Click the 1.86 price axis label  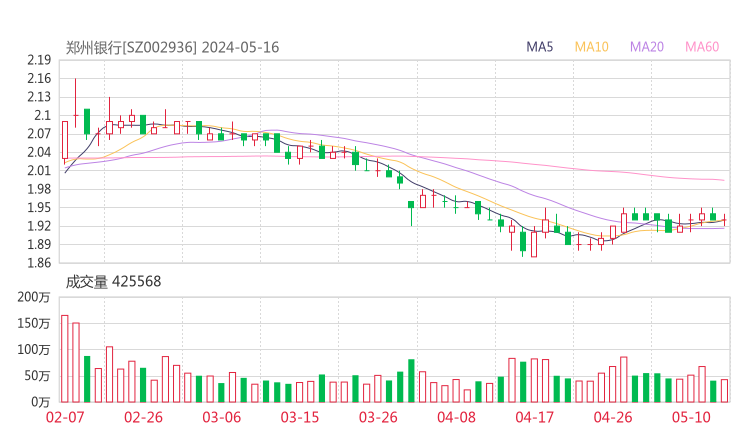click(39, 262)
